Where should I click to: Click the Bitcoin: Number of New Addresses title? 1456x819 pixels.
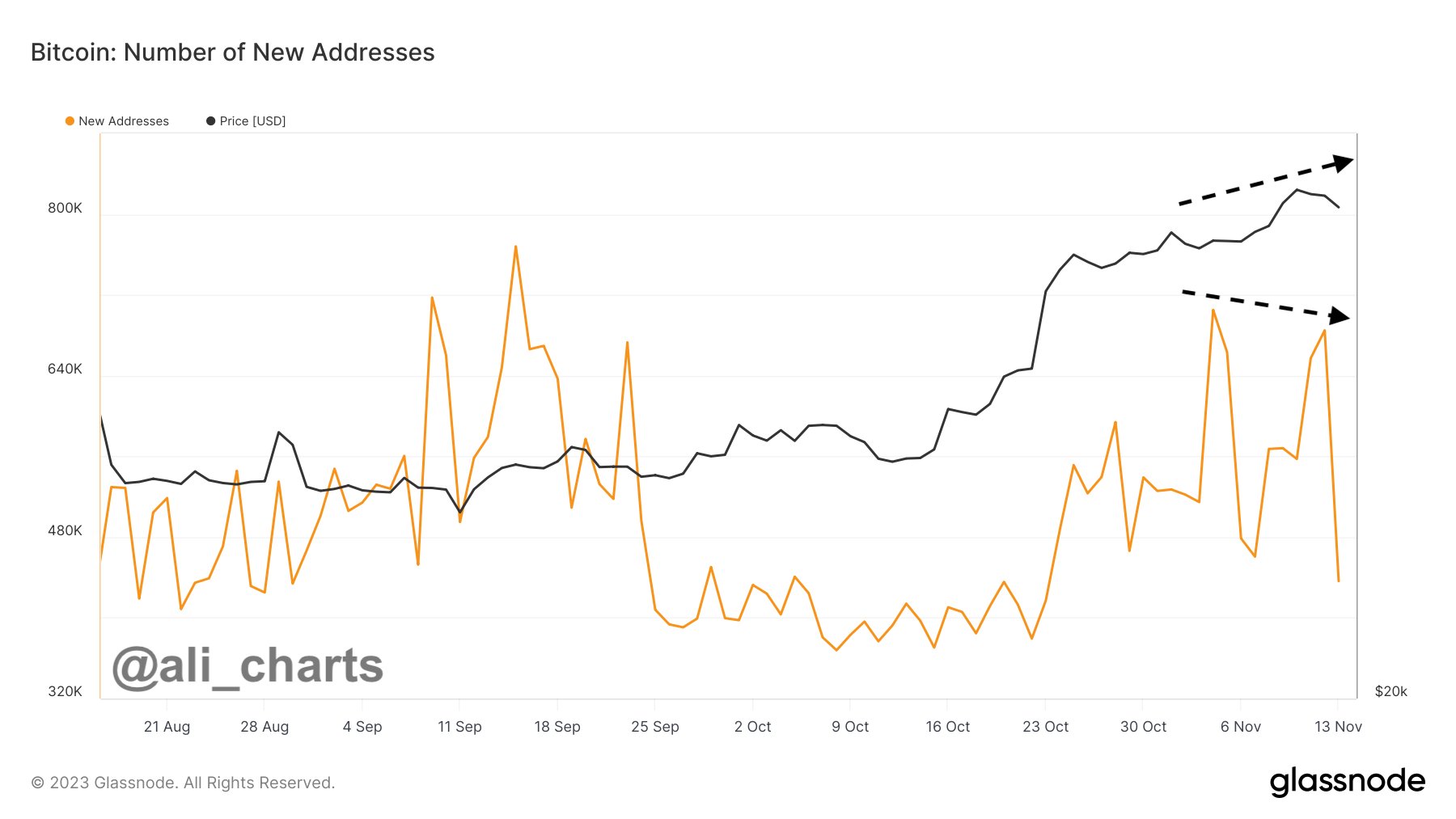[233, 53]
